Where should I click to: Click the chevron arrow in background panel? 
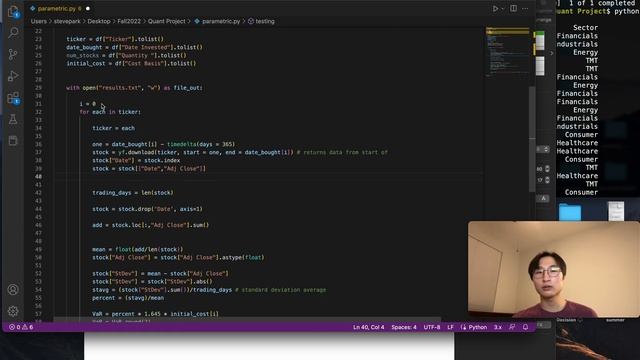pos(551,53)
